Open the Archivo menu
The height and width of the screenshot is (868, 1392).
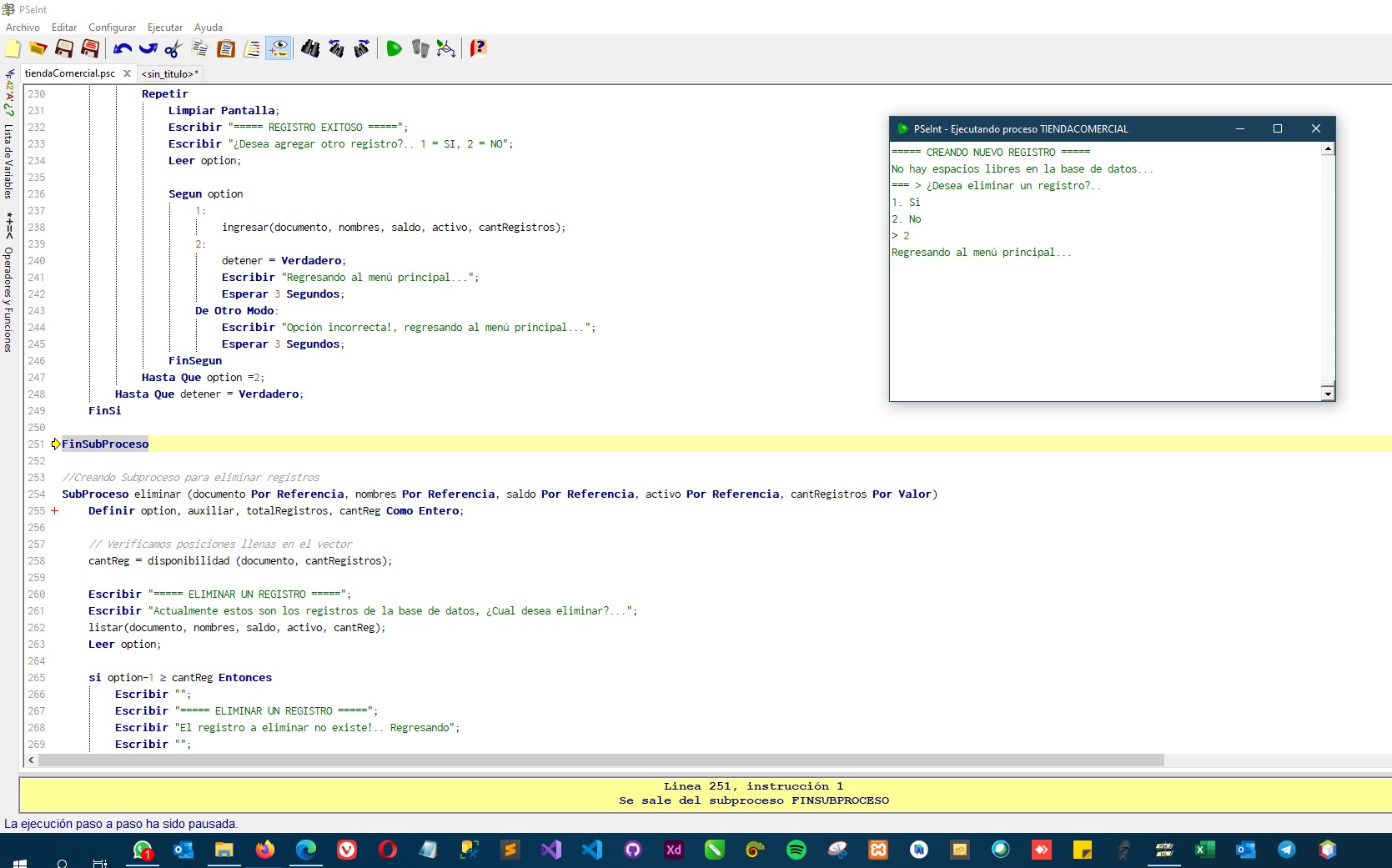[23, 27]
